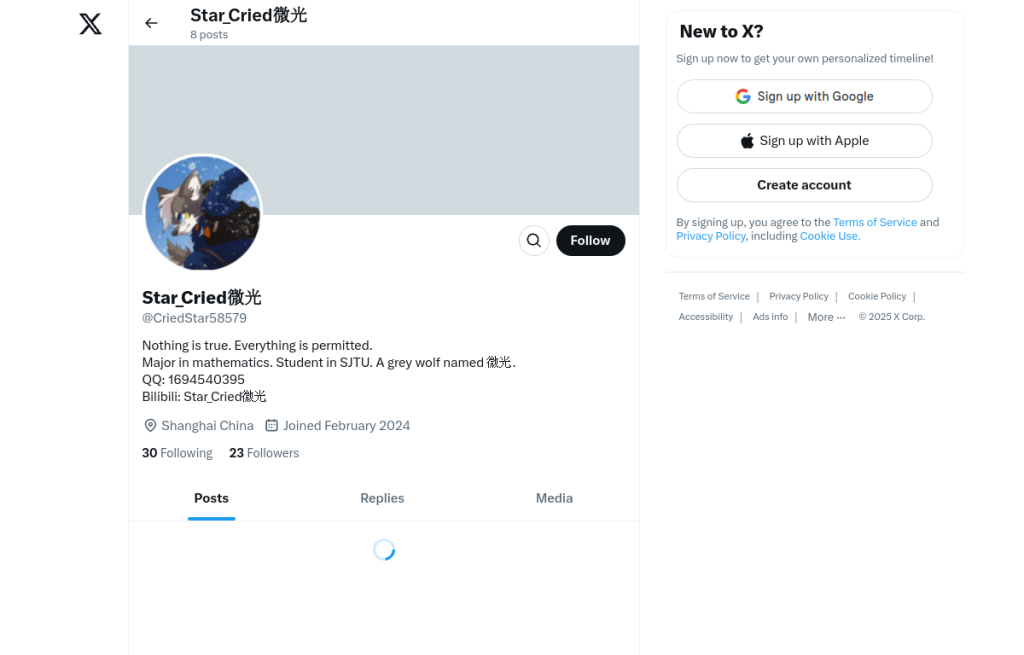
Task: Go back using the arrow icon
Action: tap(152, 24)
